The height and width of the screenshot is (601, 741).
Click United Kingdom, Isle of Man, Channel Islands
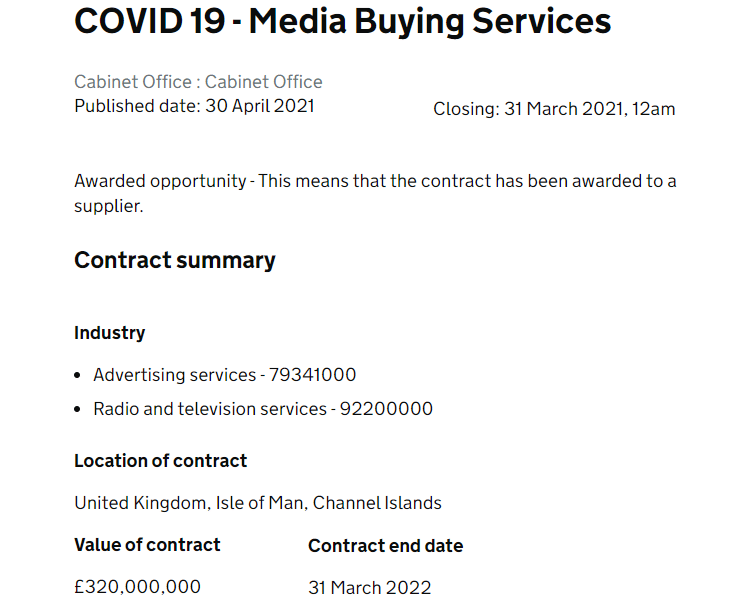[258, 503]
